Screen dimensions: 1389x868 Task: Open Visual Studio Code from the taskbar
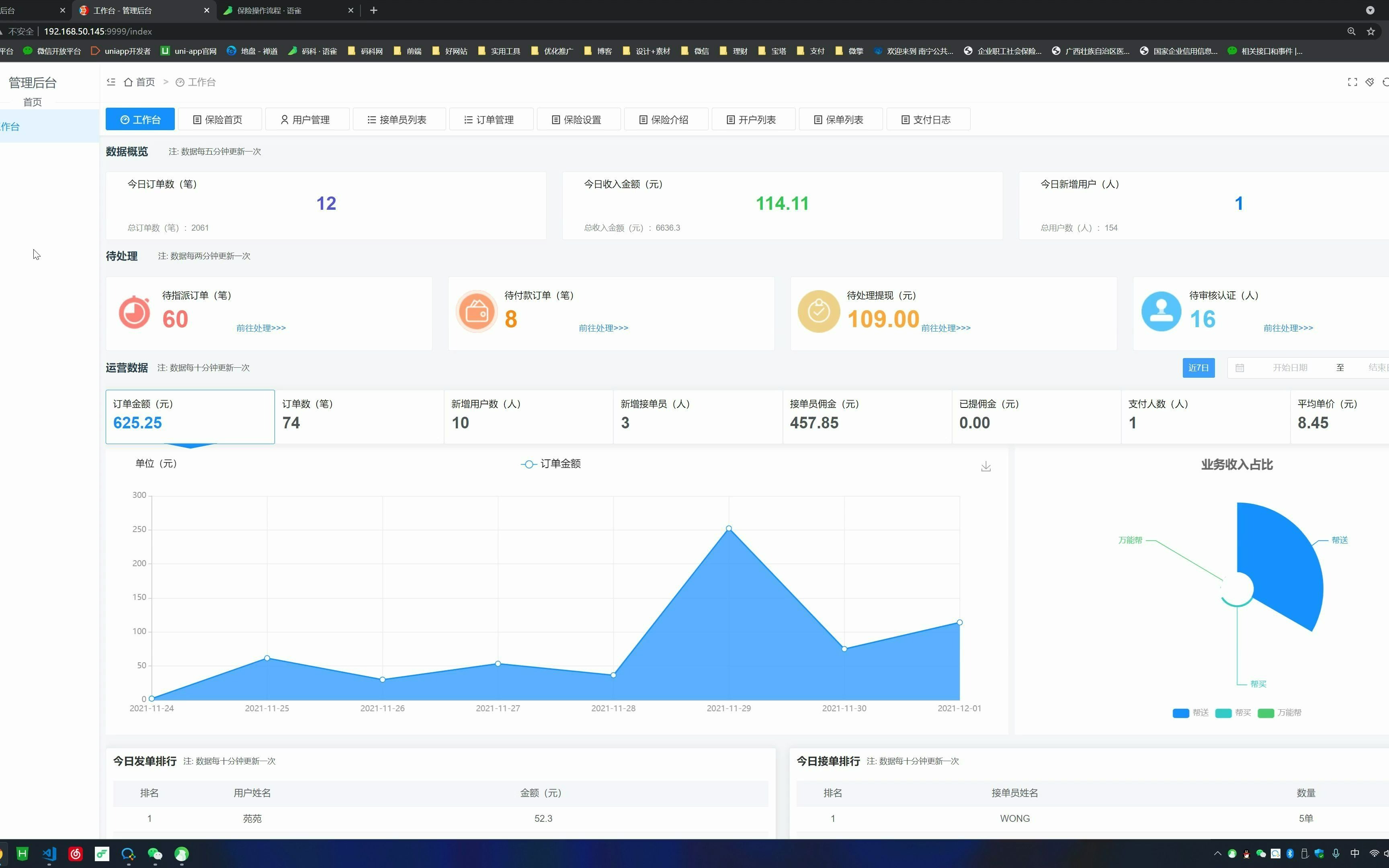pos(49,854)
